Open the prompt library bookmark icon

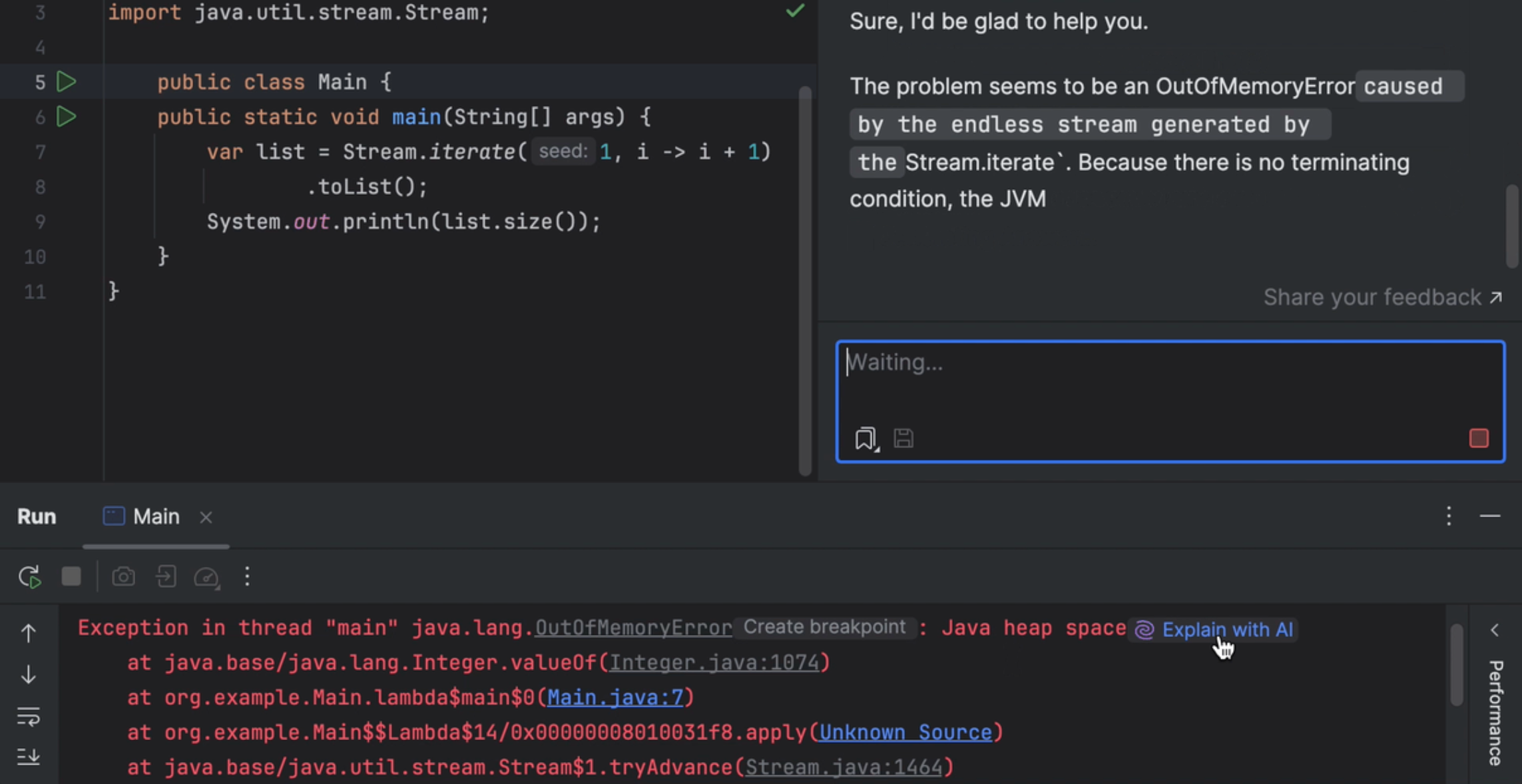(866, 438)
